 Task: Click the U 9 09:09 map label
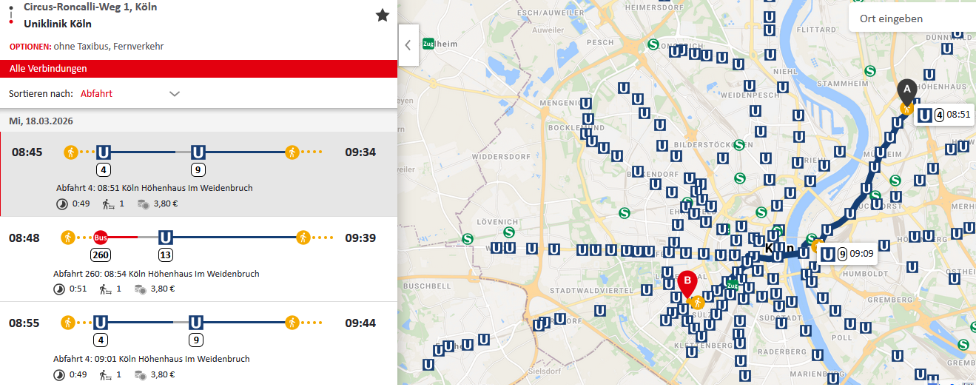pyautogui.click(x=847, y=254)
